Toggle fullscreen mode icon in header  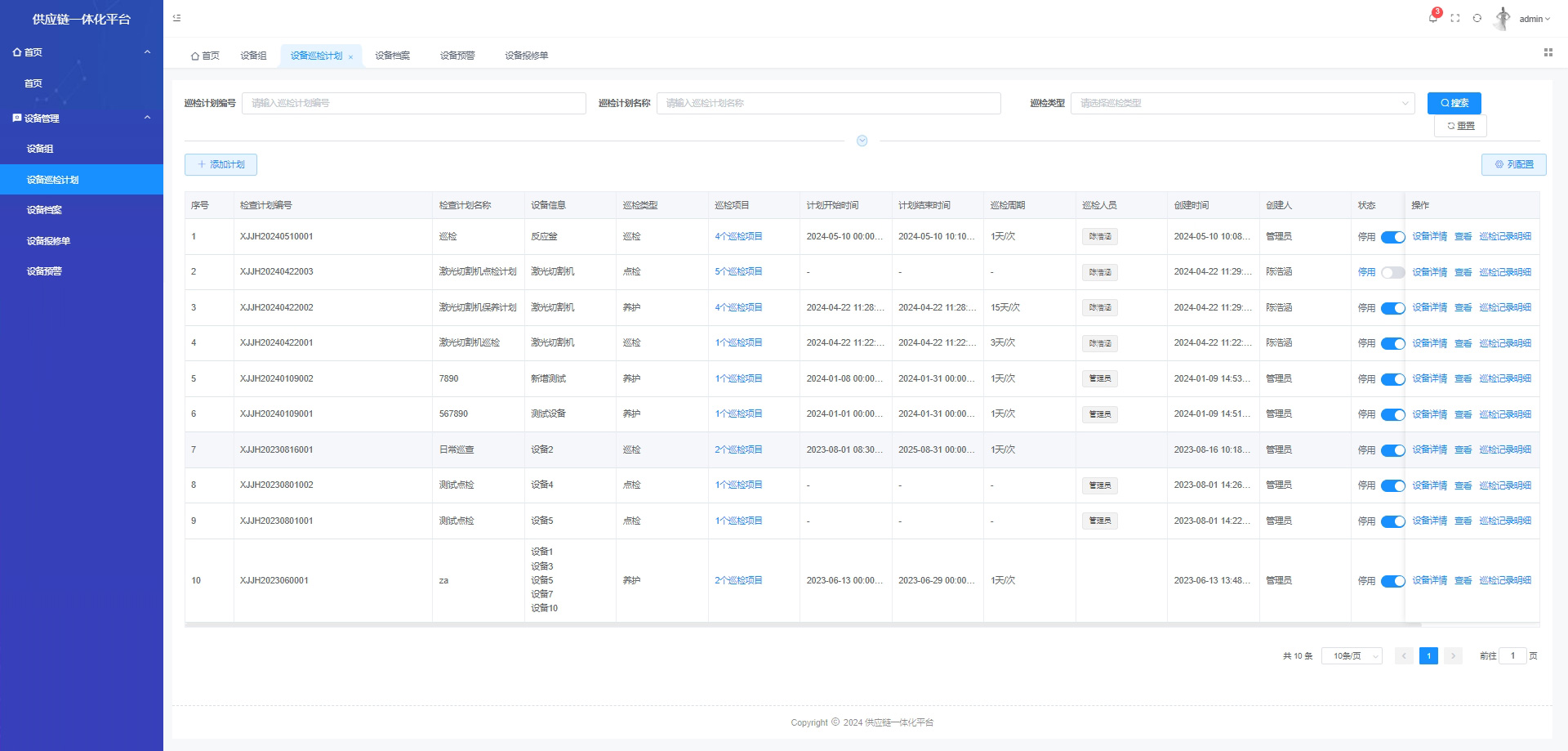1455,18
